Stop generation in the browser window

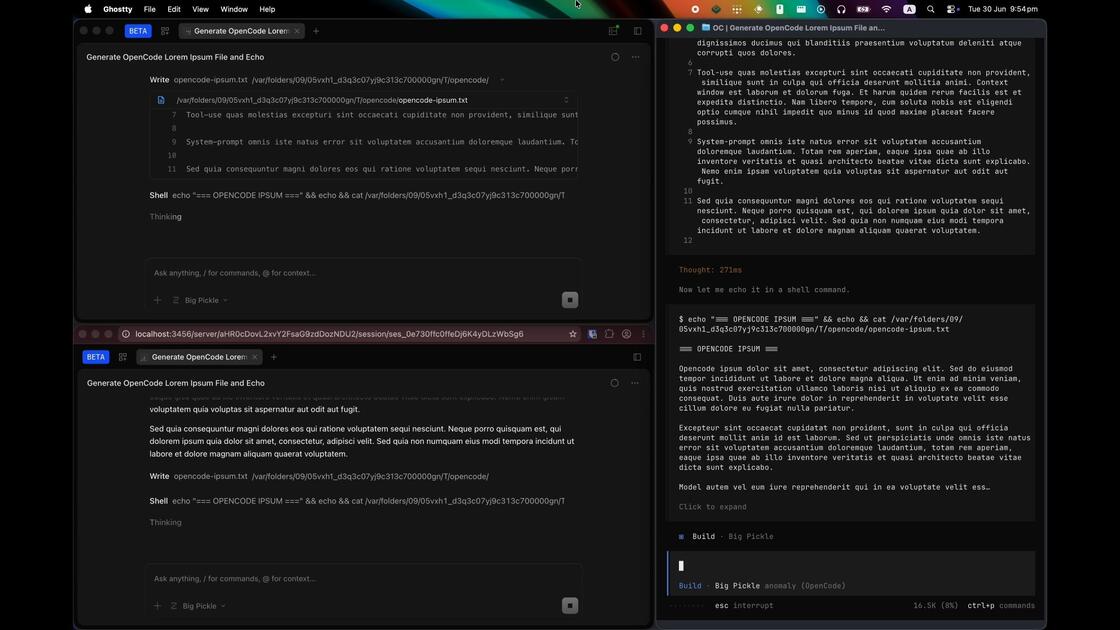click(569, 606)
